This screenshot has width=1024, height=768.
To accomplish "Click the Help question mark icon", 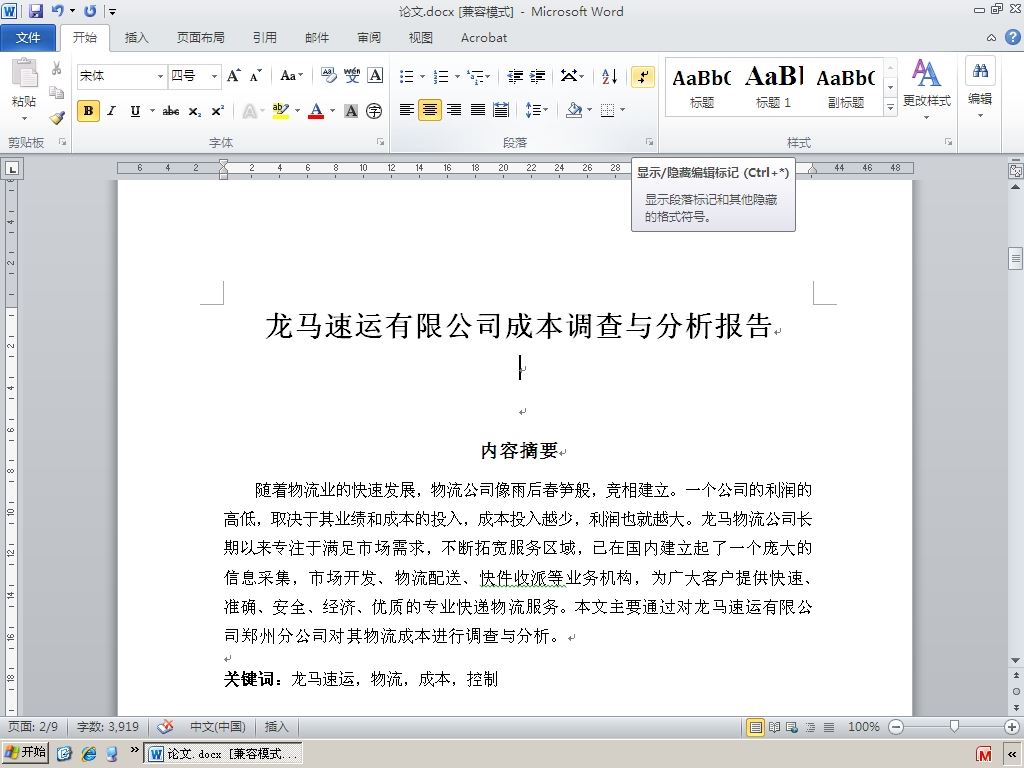I will point(1012,37).
